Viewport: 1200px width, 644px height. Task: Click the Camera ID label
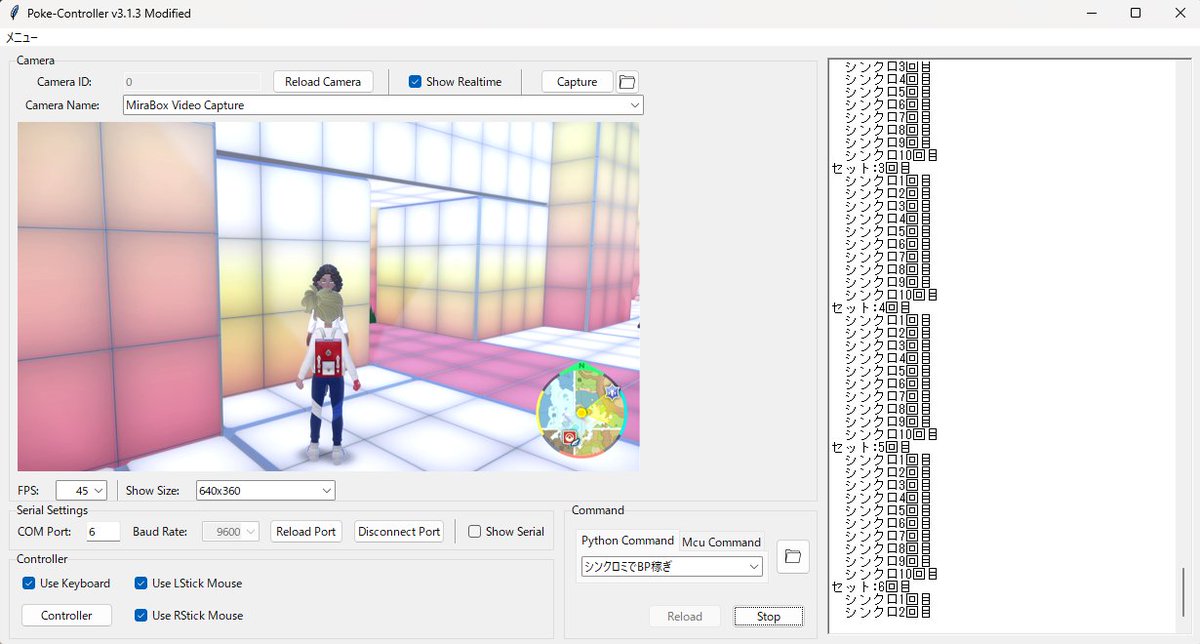coord(65,82)
